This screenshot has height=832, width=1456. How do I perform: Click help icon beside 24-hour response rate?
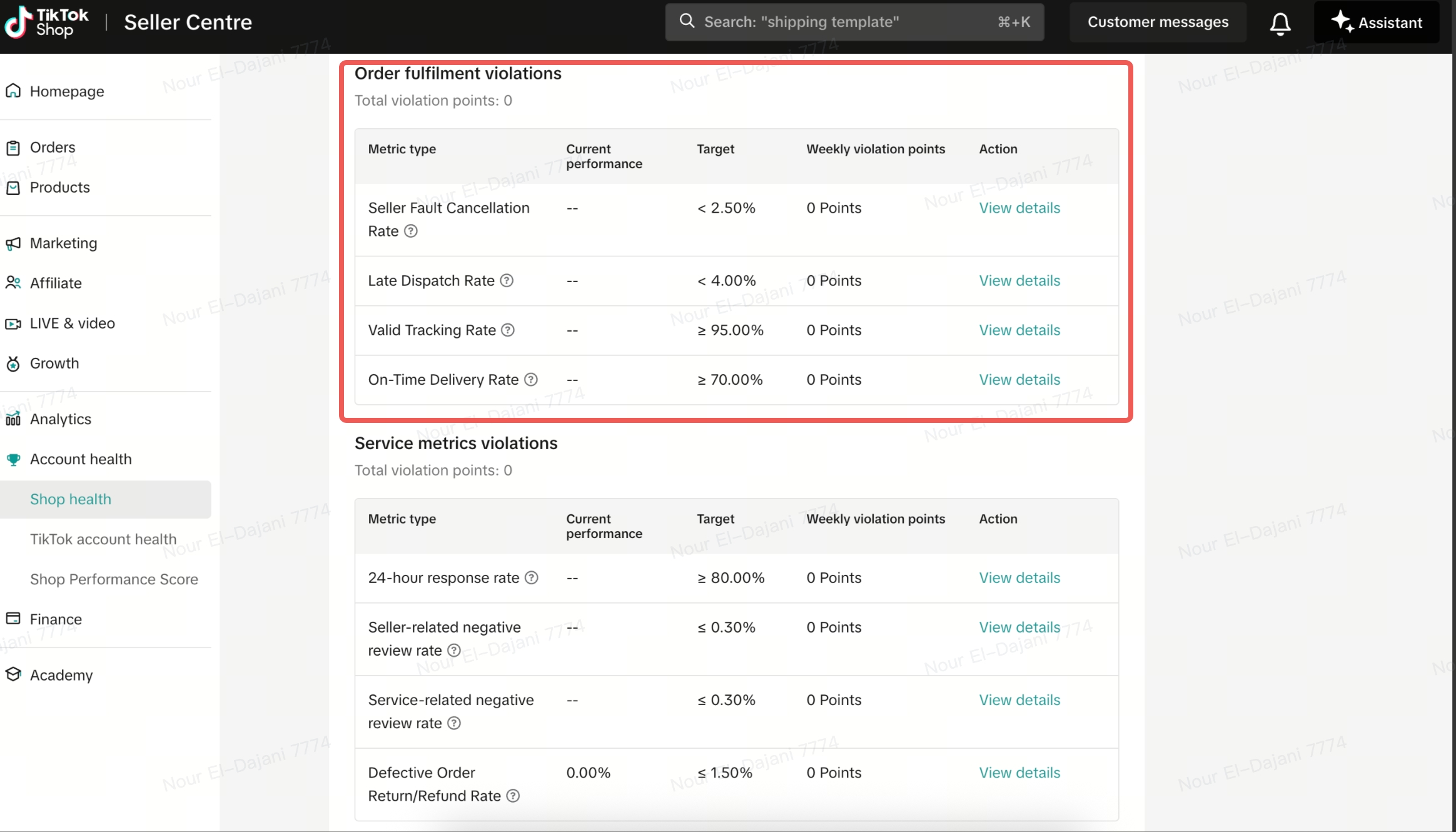[531, 578]
